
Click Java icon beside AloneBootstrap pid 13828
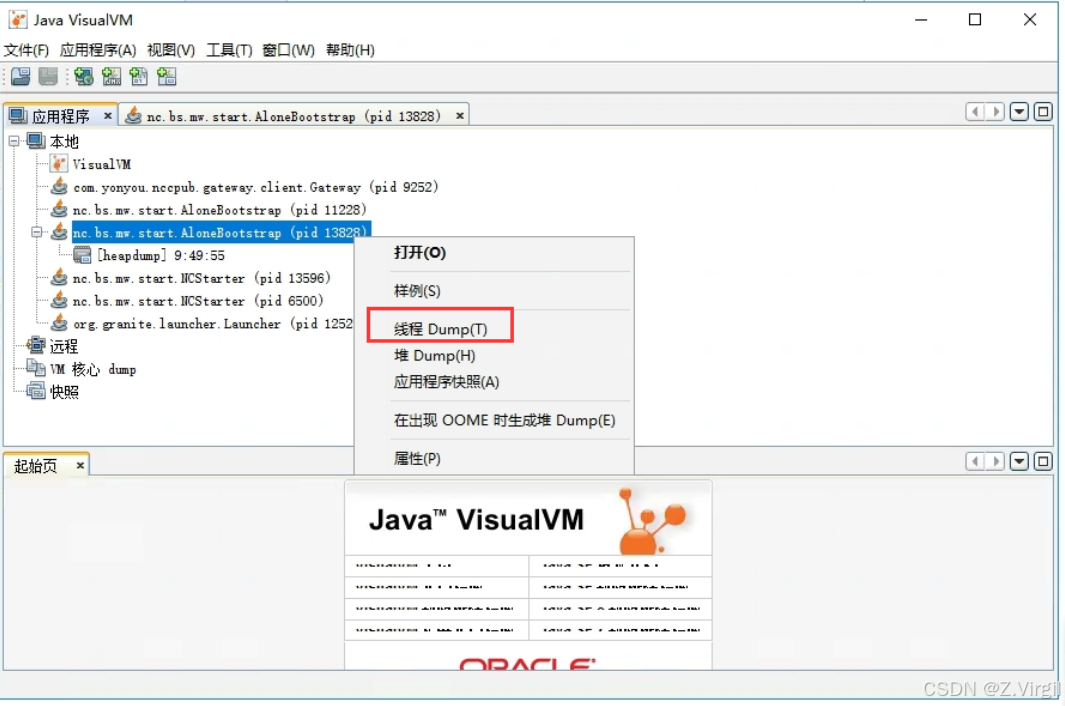tap(59, 232)
